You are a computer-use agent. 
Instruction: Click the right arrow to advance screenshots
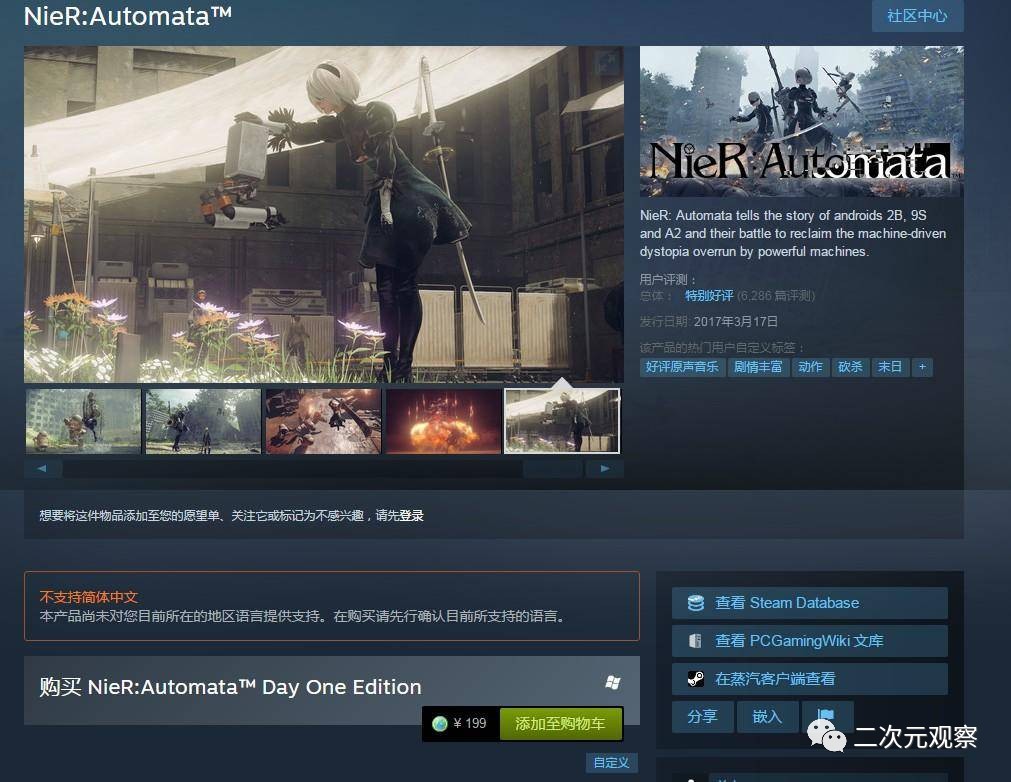pos(604,468)
